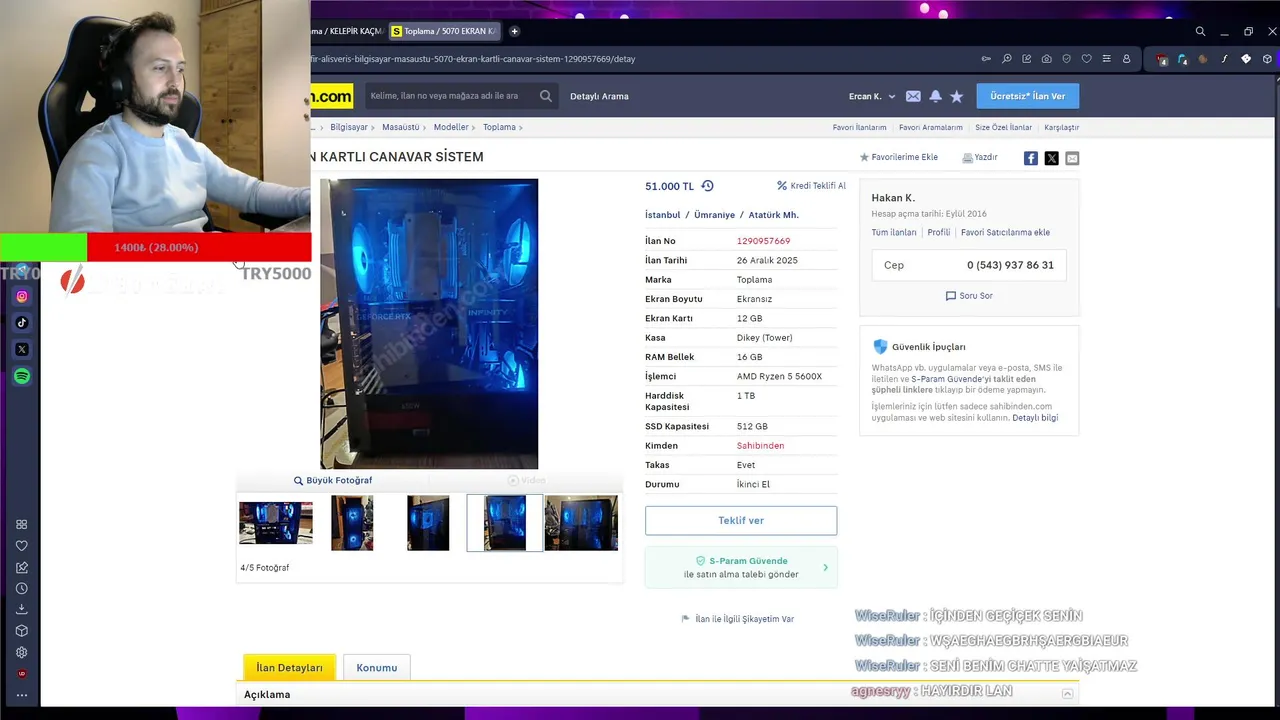
Task: Share the listing on Facebook
Action: pyautogui.click(x=1030, y=158)
